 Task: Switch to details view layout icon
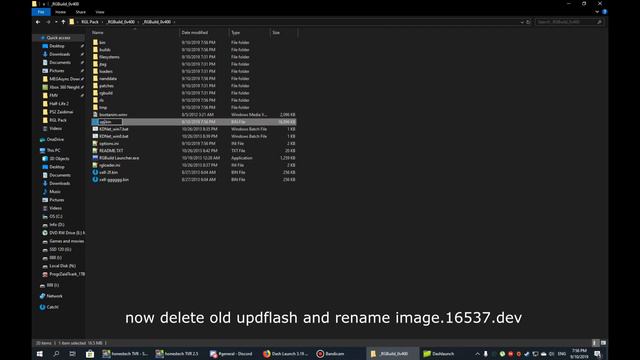[x=595, y=343]
